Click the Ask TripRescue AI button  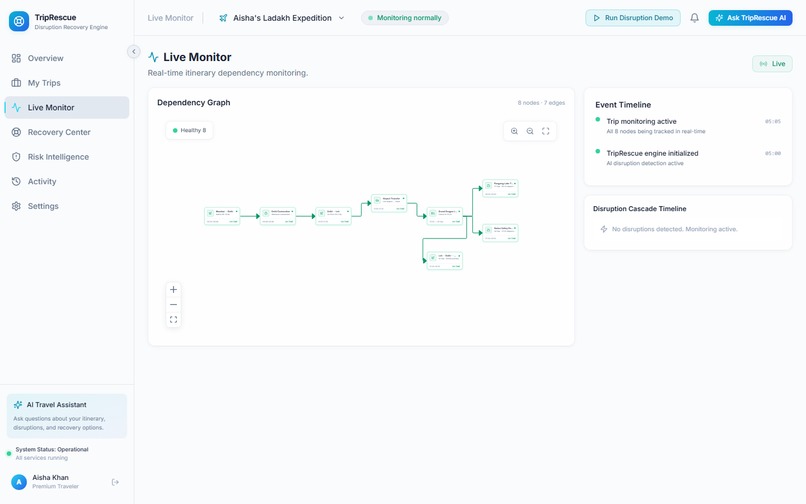click(750, 18)
